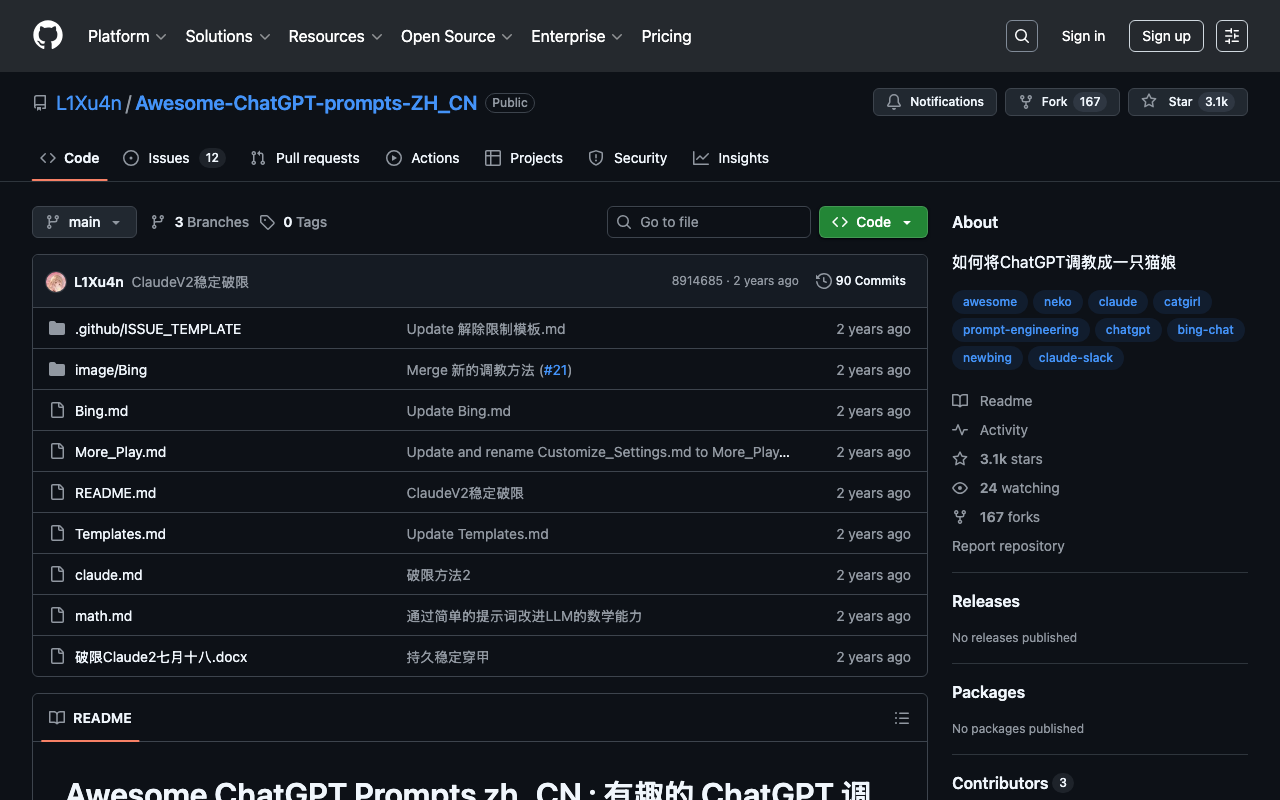Switch to the Issues tab

pos(173,158)
